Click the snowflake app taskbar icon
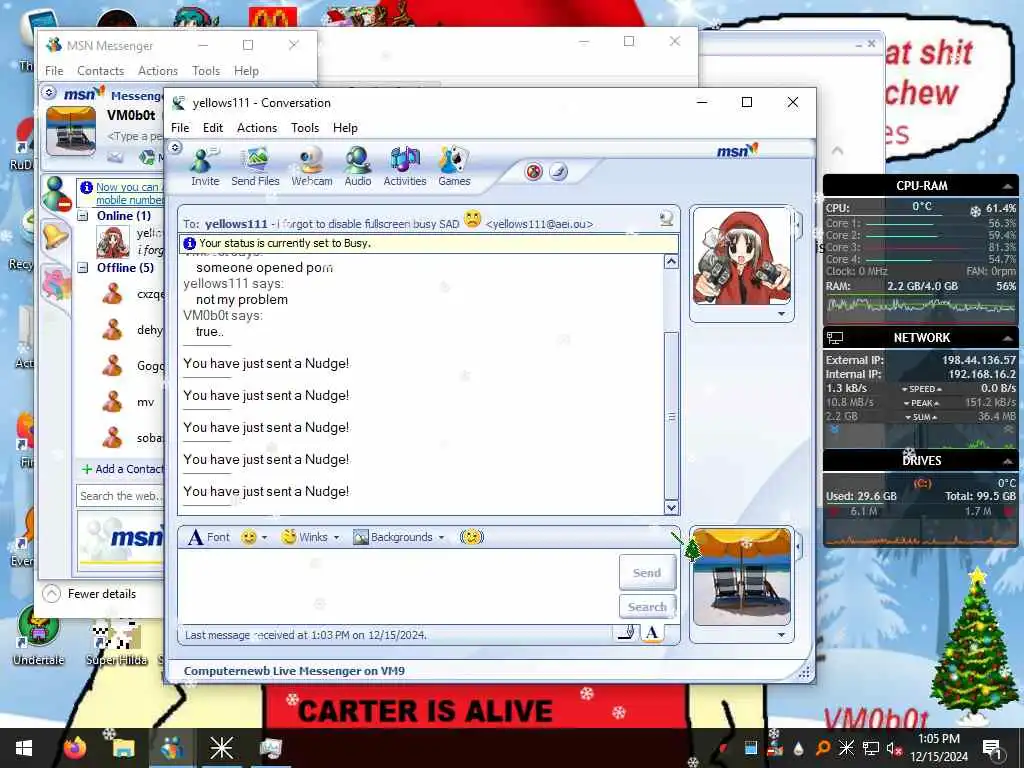1024x768 pixels. click(x=221, y=748)
